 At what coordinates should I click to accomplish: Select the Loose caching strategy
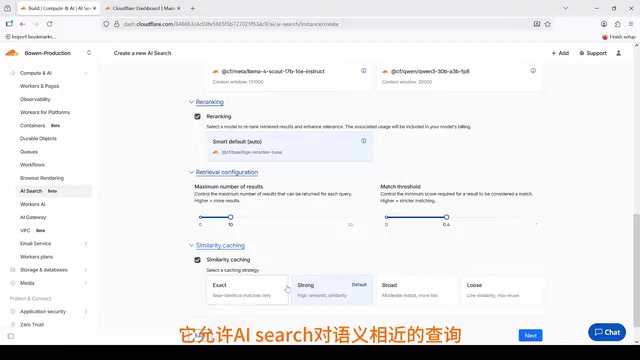[x=502, y=290]
